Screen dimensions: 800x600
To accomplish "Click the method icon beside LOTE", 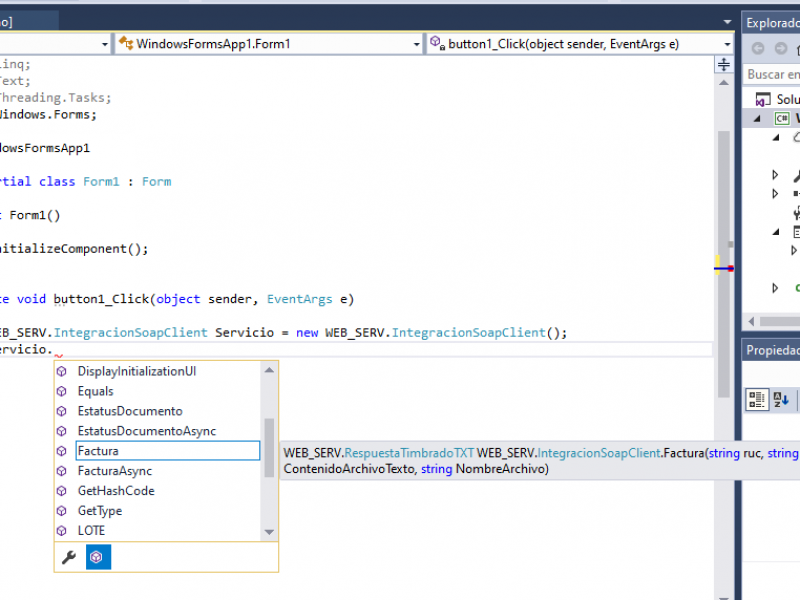I will [x=62, y=531].
